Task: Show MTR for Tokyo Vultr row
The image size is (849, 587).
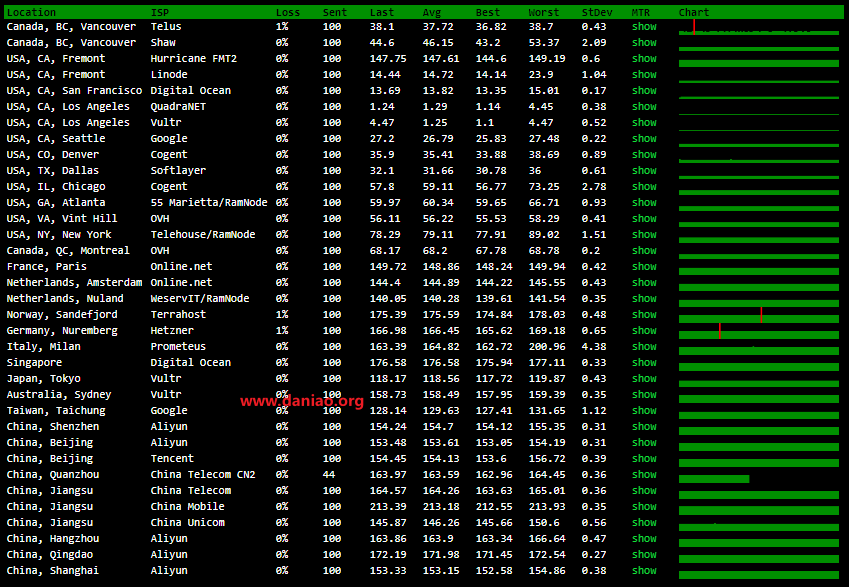Action: [644, 379]
